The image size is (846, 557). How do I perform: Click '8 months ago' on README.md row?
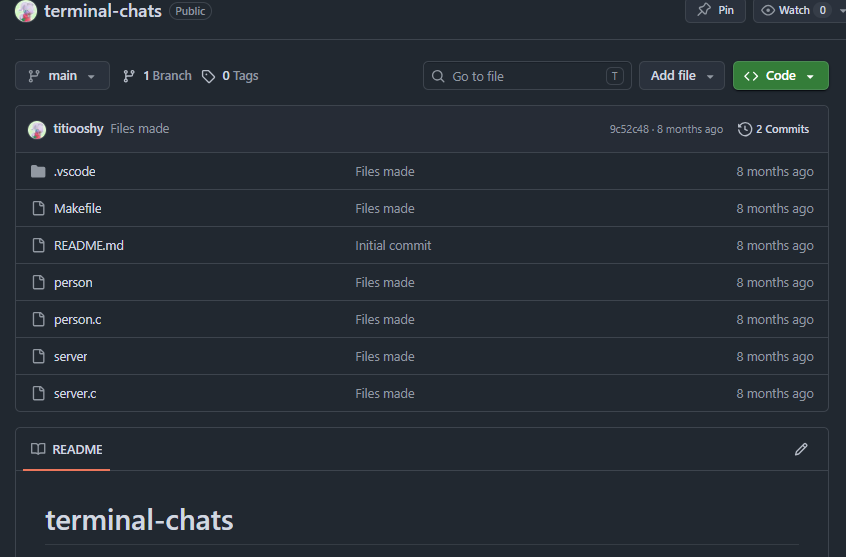pyautogui.click(x=775, y=246)
